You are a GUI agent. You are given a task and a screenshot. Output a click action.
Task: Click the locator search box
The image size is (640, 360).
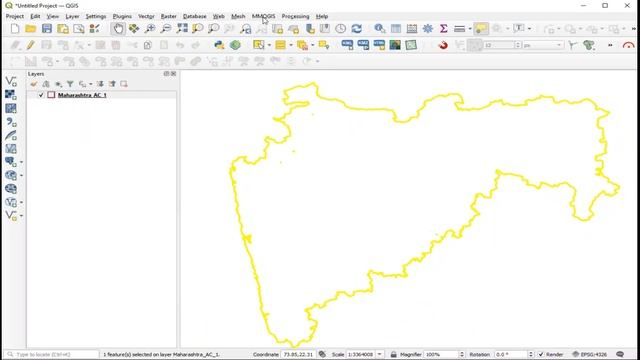pyautogui.click(x=52, y=354)
